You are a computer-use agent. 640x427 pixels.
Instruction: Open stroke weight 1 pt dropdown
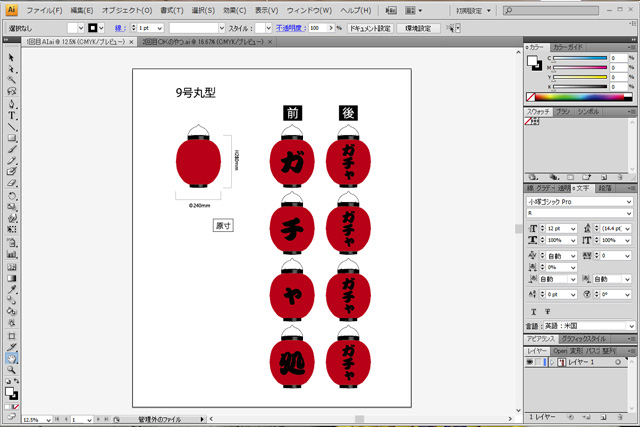tap(160, 28)
